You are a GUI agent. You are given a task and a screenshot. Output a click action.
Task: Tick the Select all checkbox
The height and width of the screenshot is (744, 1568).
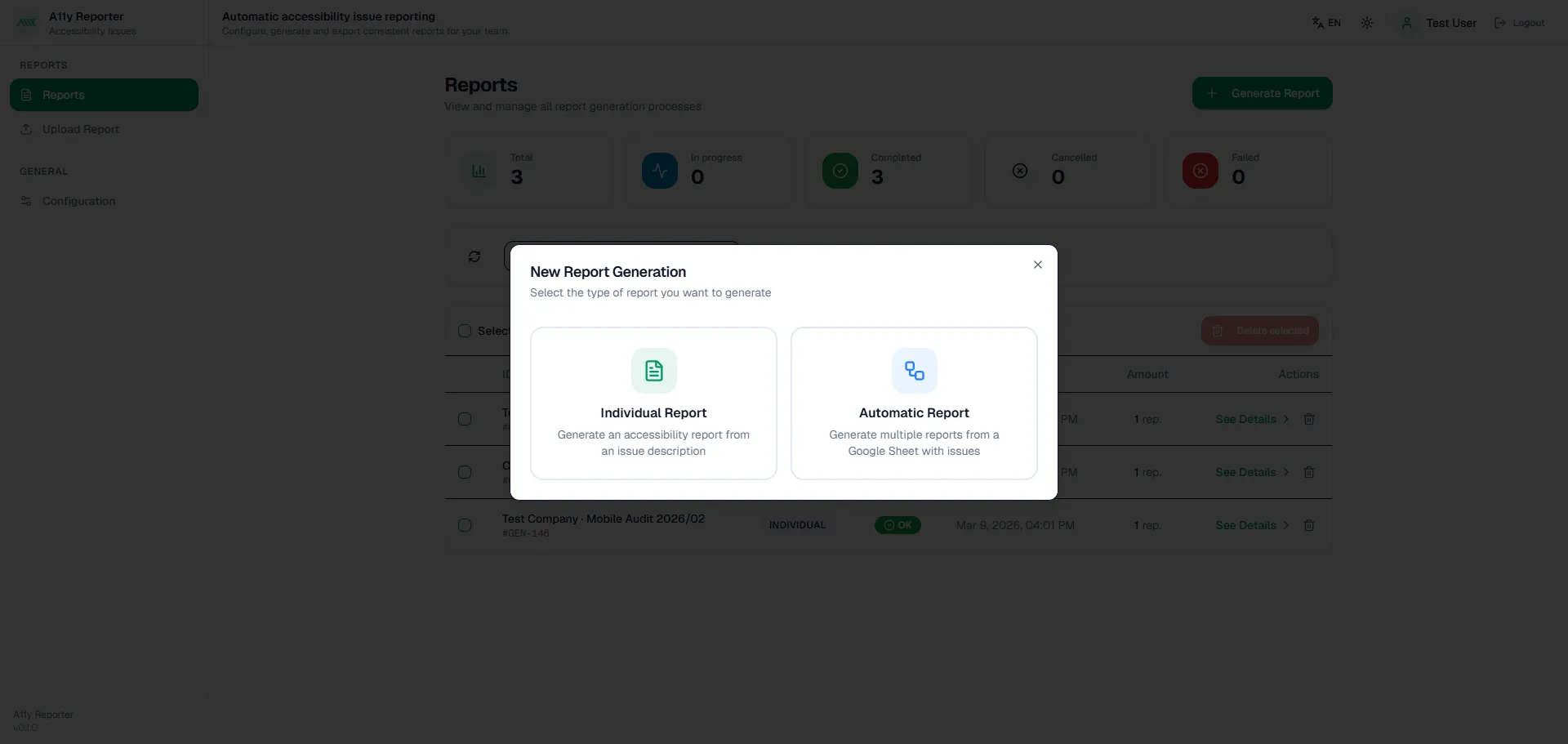click(x=465, y=331)
